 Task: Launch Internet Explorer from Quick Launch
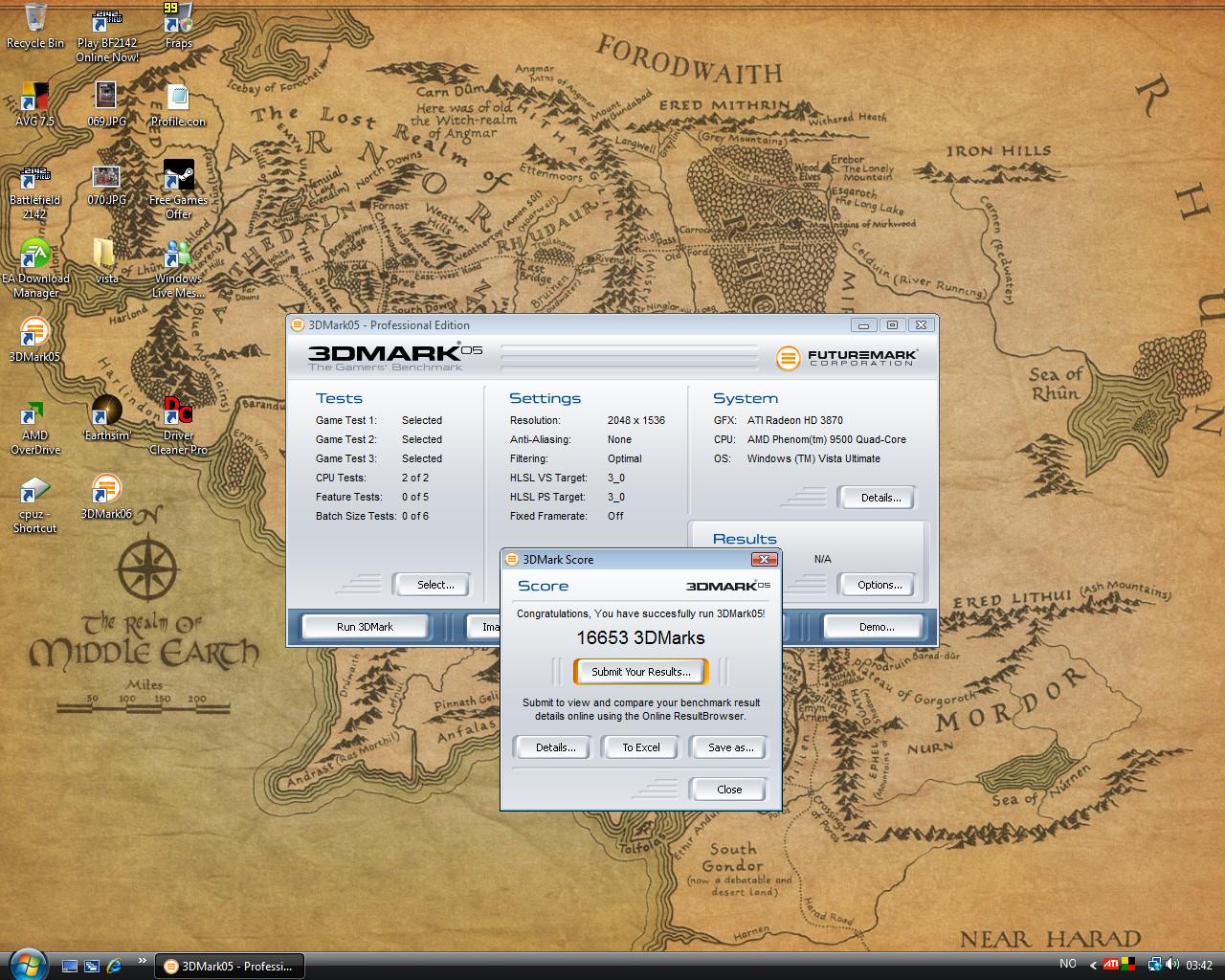point(114,966)
